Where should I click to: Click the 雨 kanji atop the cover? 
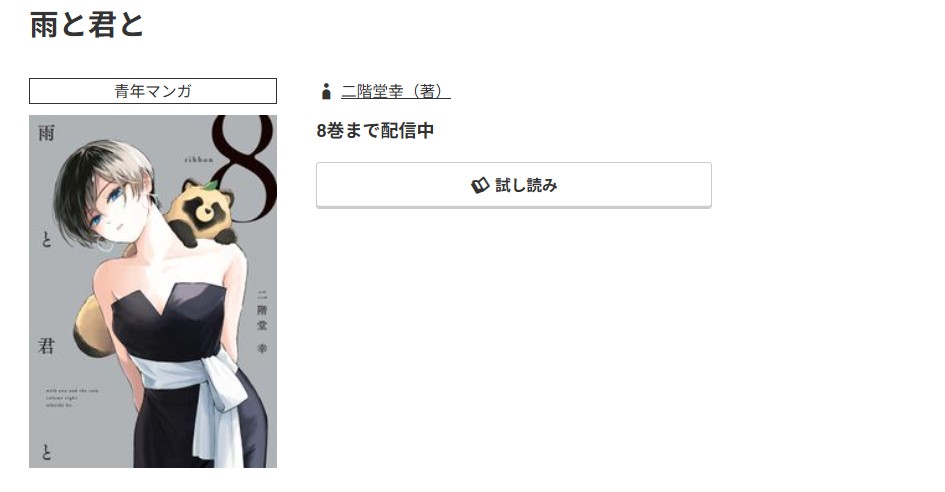(x=46, y=133)
